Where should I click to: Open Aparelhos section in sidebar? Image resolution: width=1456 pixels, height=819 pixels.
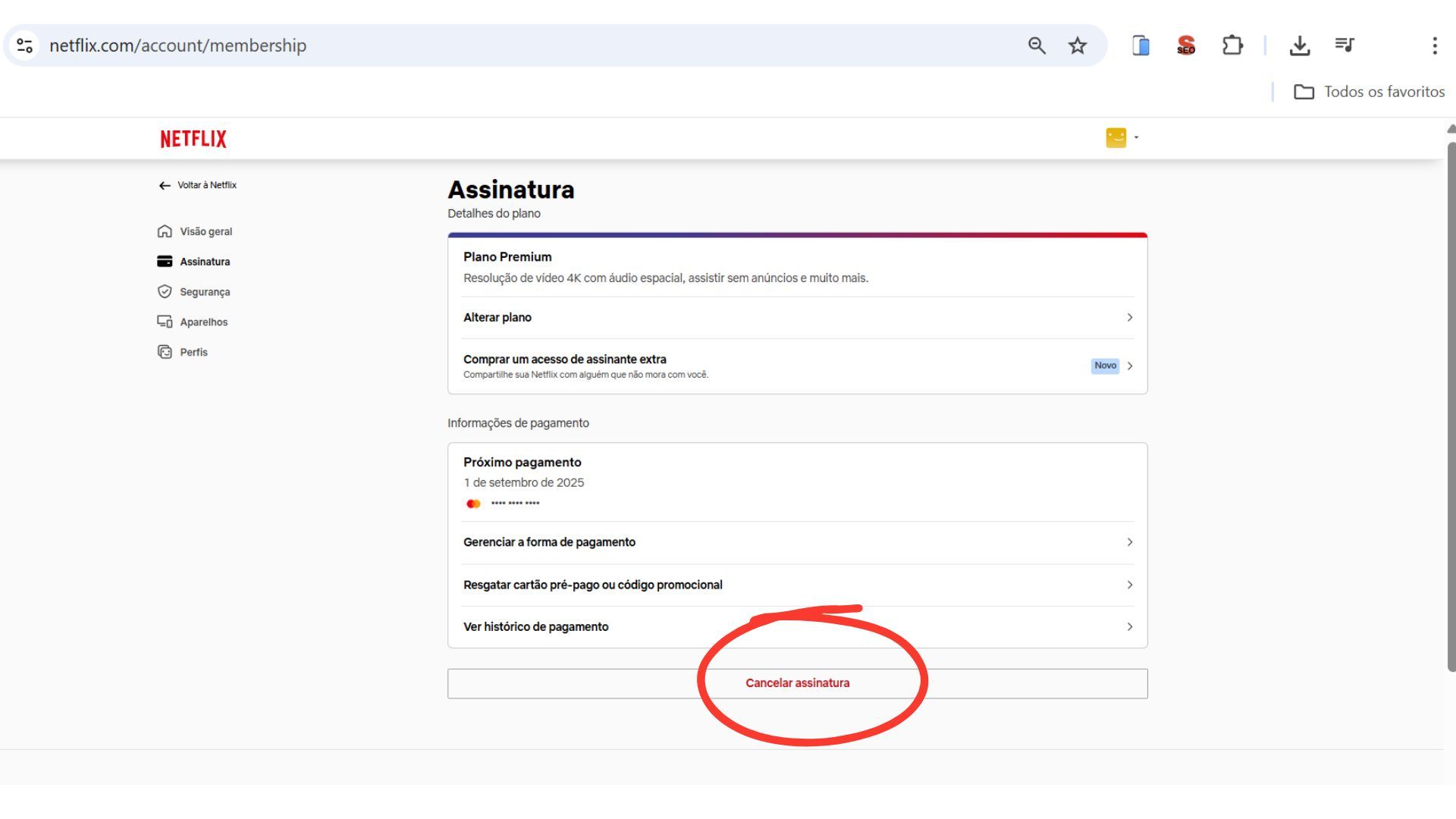pos(204,322)
